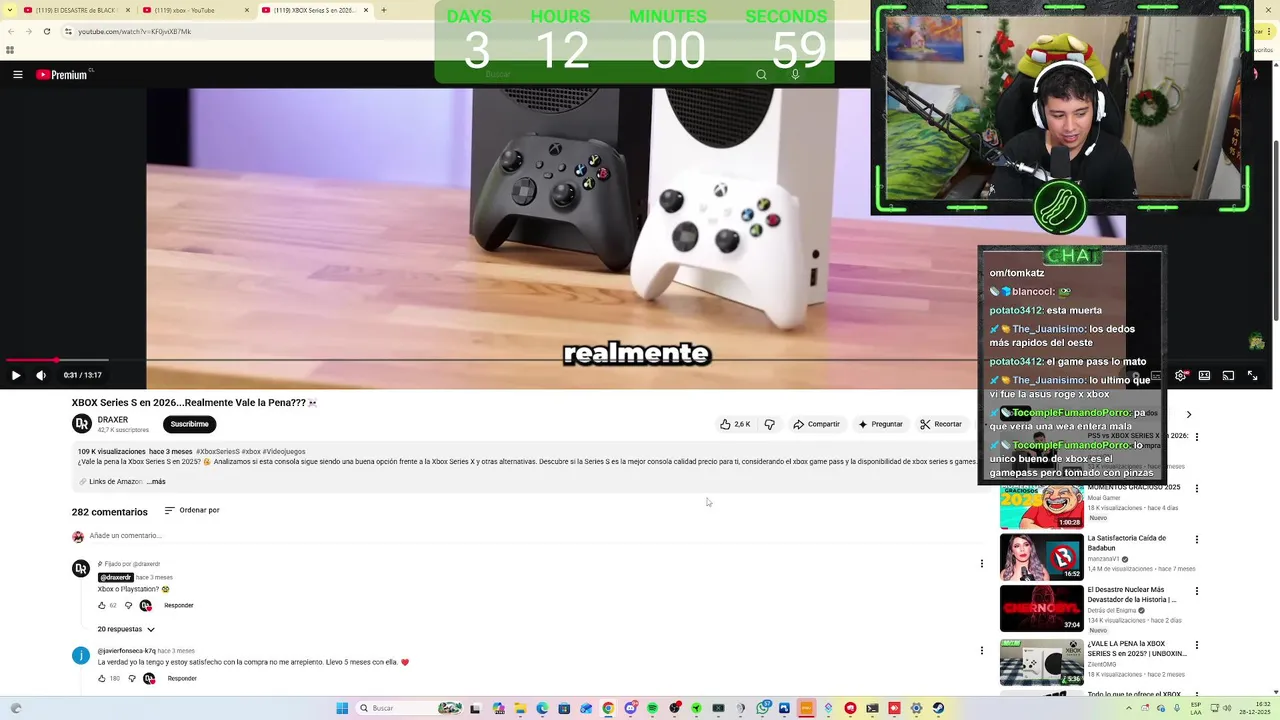Expand 20 respuestas replies
The height and width of the screenshot is (720, 1280).
pos(126,629)
